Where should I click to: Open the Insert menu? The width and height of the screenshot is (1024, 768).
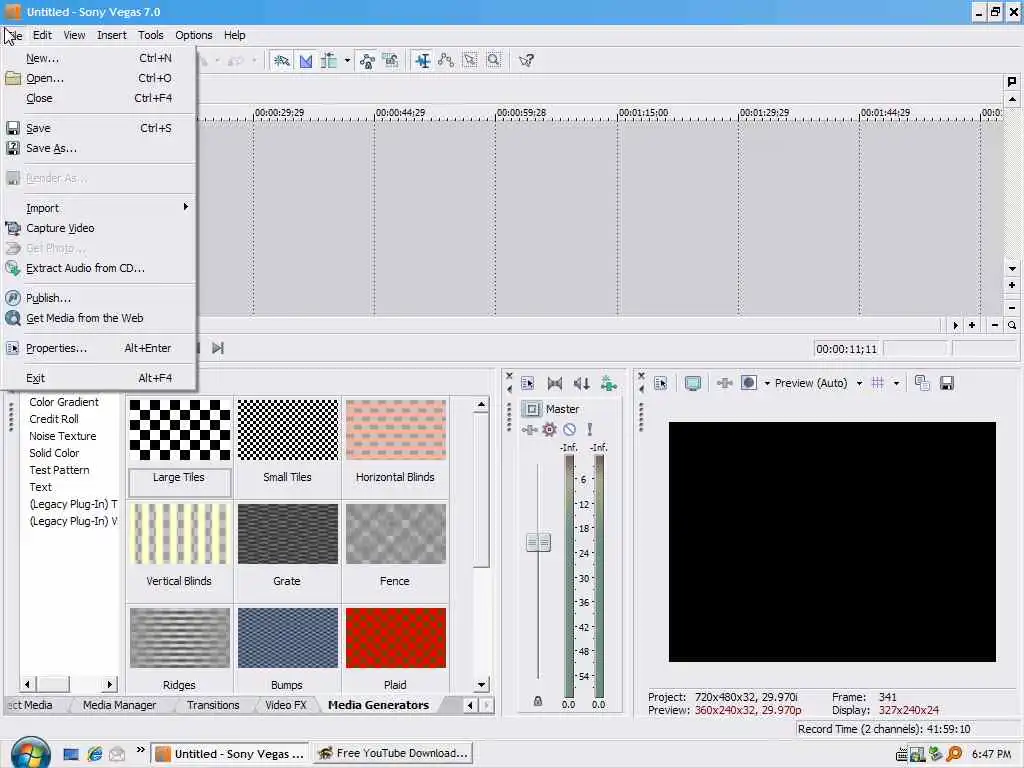tap(112, 35)
